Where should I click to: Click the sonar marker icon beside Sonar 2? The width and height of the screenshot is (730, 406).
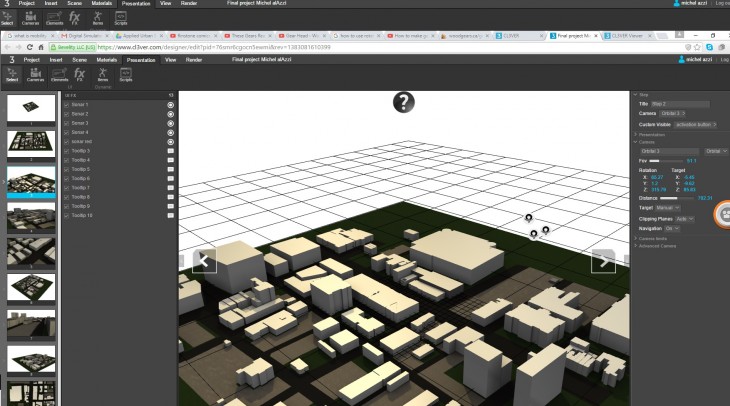[171, 114]
